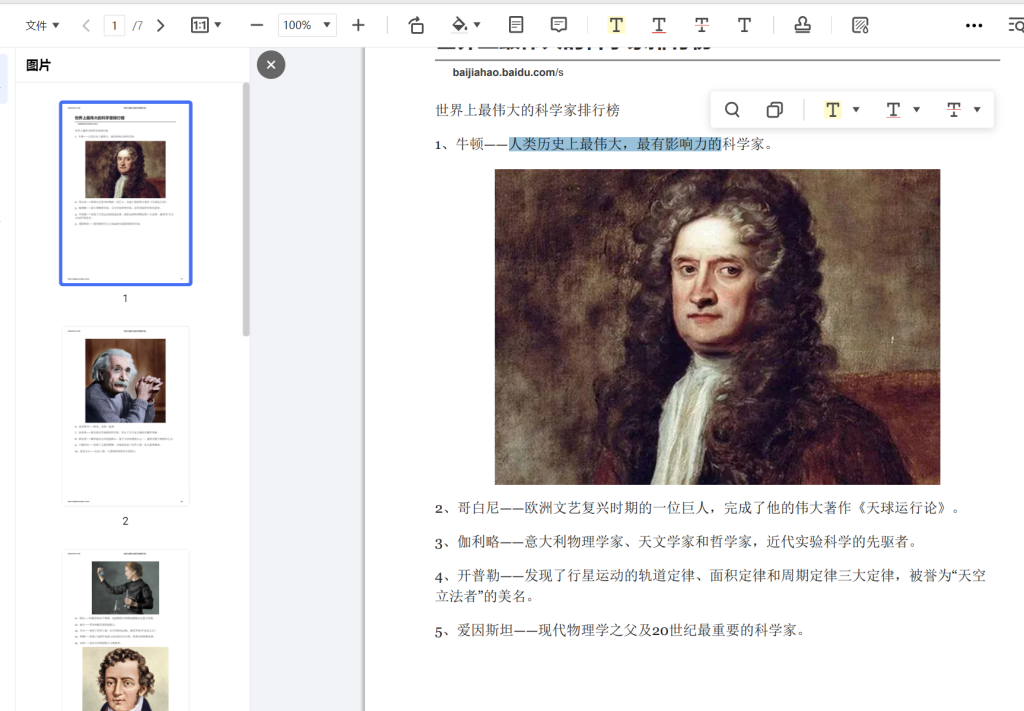Screen dimensions: 1024x711
Task: Click the page document icon in toolbar
Action: (x=516, y=25)
